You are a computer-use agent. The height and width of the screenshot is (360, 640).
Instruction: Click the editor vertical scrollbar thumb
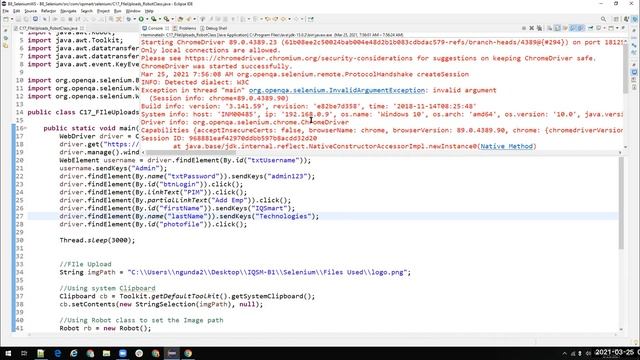(x=621, y=203)
